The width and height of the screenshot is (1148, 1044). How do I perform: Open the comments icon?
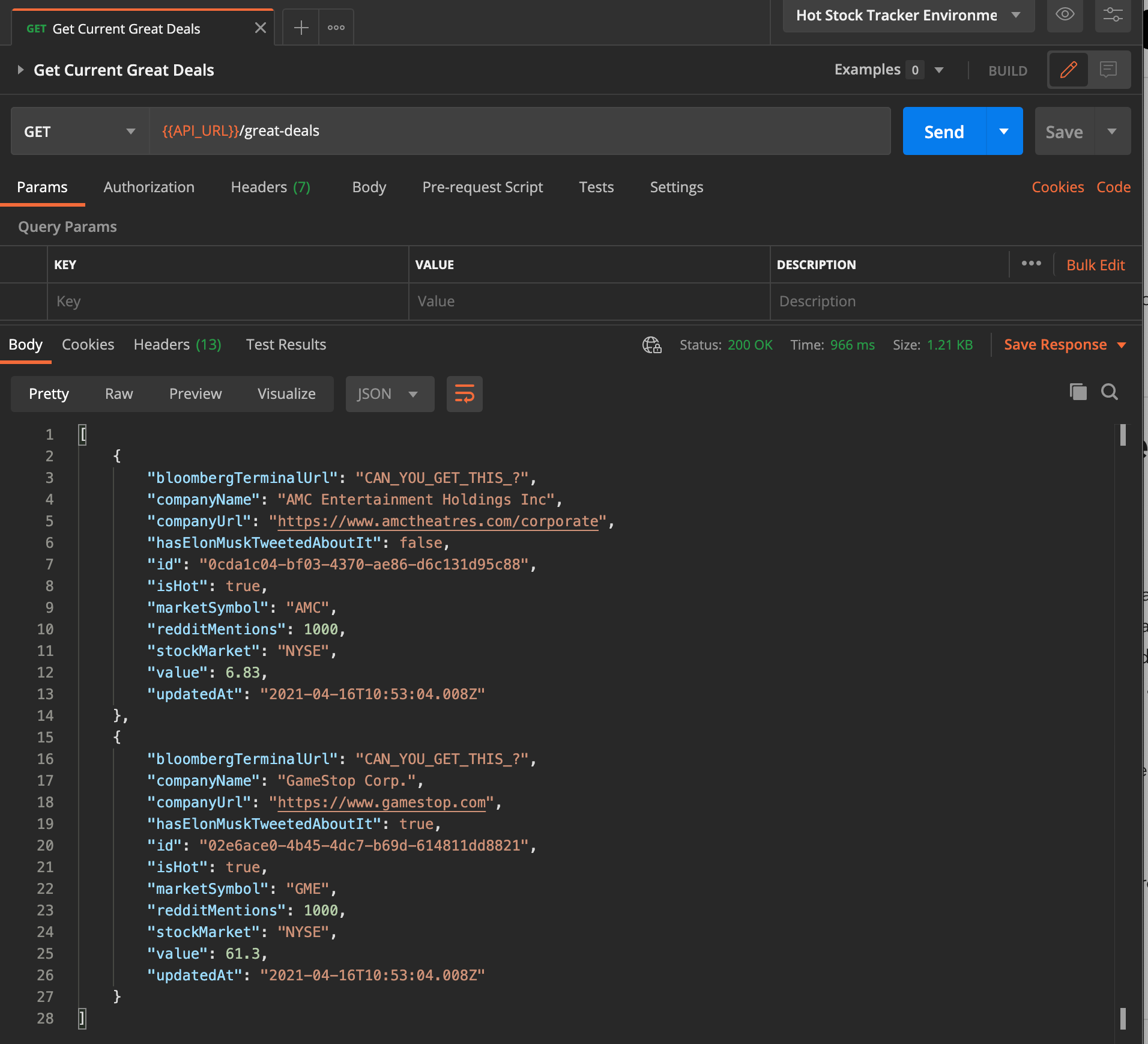point(1108,70)
